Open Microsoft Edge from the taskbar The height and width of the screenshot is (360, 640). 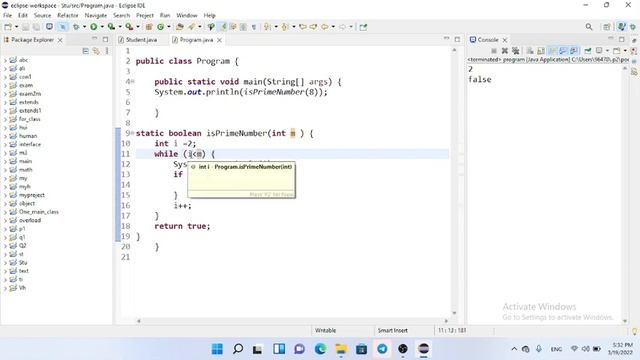320,349
